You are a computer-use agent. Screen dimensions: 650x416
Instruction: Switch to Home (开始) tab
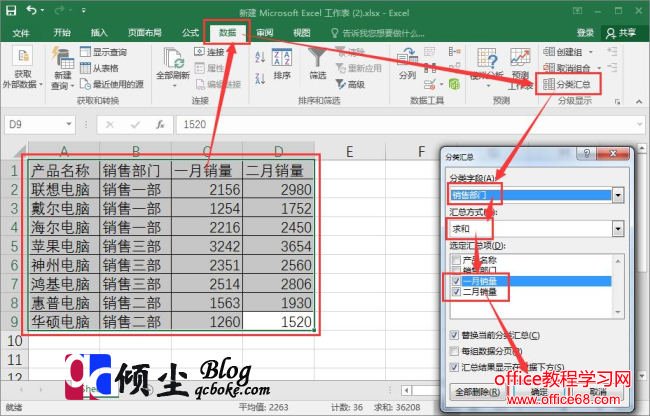coord(62,33)
